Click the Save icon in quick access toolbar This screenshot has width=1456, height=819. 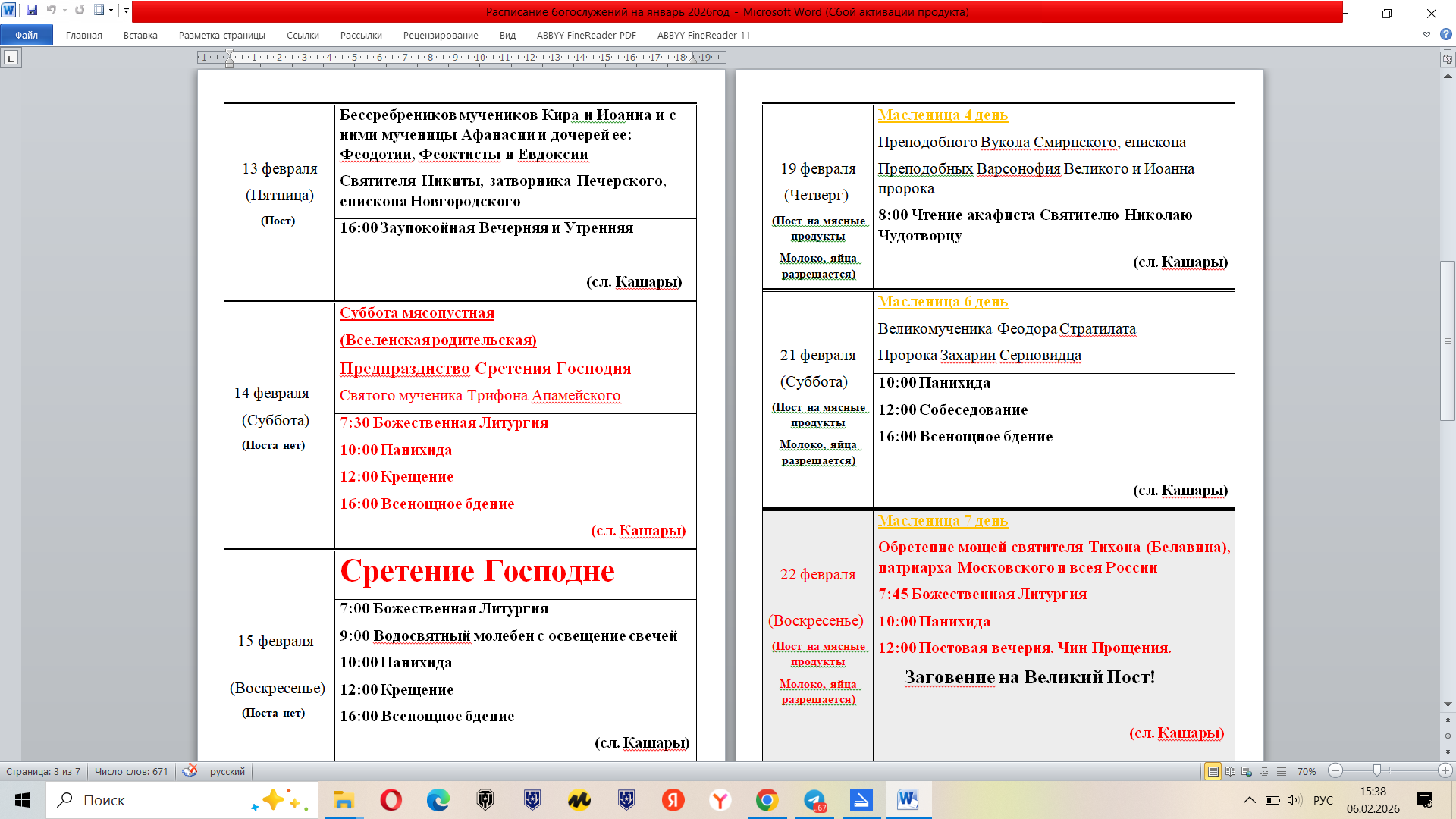pos(32,11)
